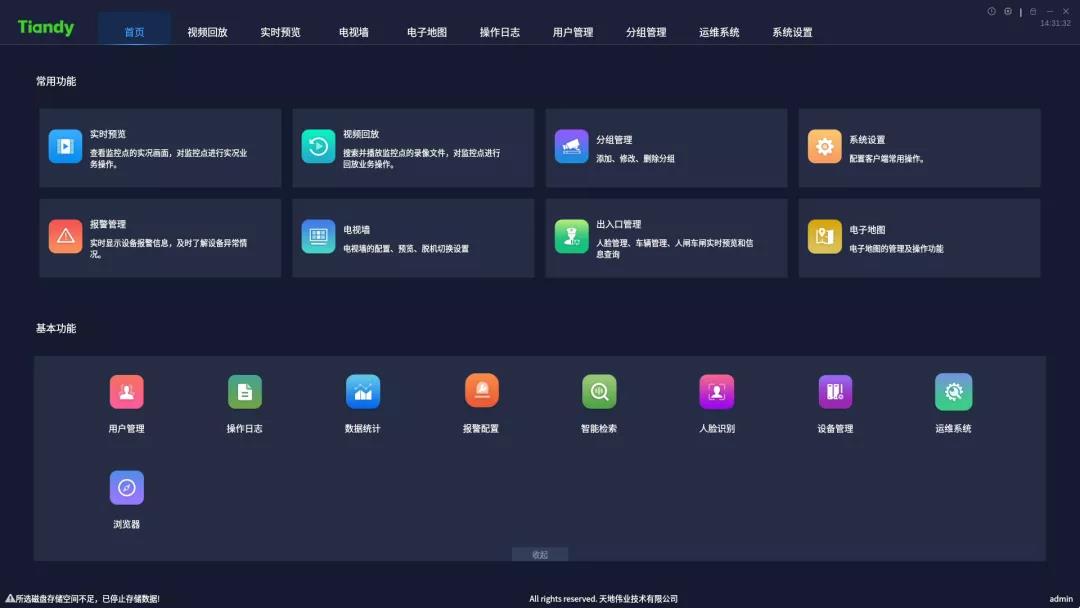Click the 运维系统 (Maintenance System) gear icon
Screen dimensions: 1080x608
(953, 391)
